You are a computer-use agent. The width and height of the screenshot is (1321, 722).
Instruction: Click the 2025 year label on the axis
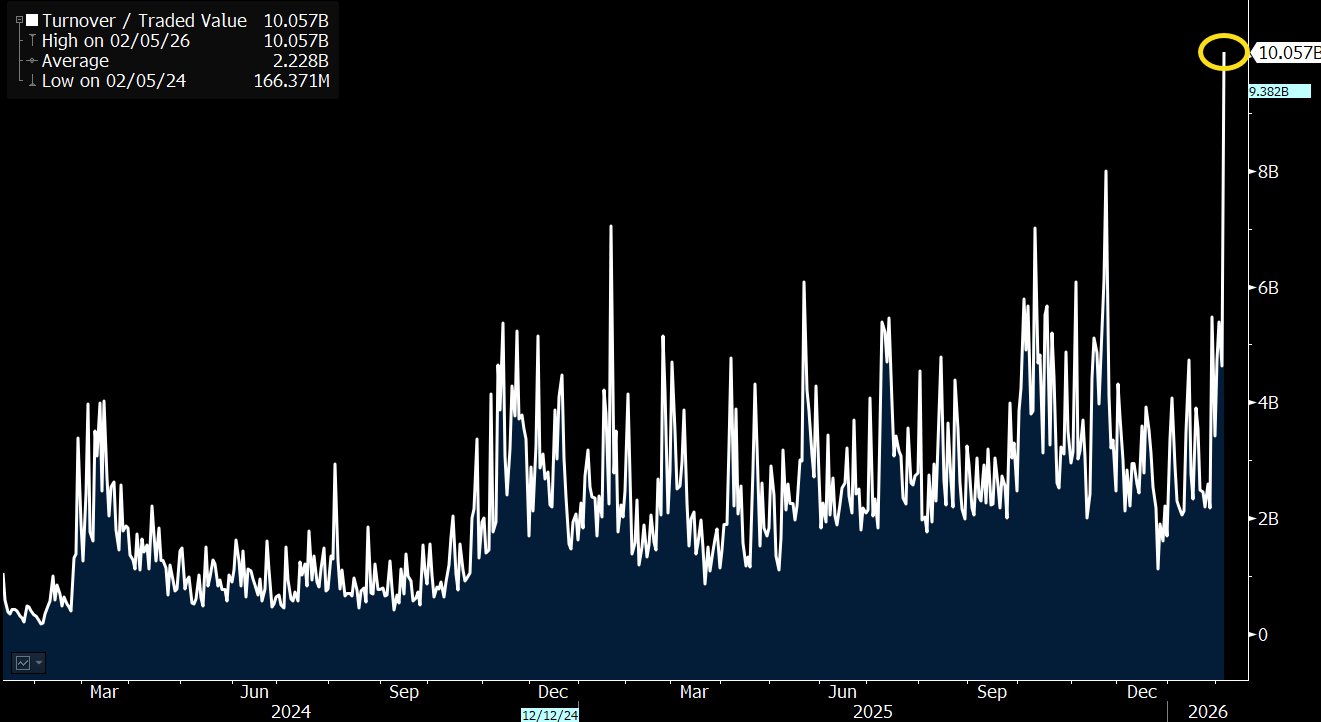tap(872, 712)
